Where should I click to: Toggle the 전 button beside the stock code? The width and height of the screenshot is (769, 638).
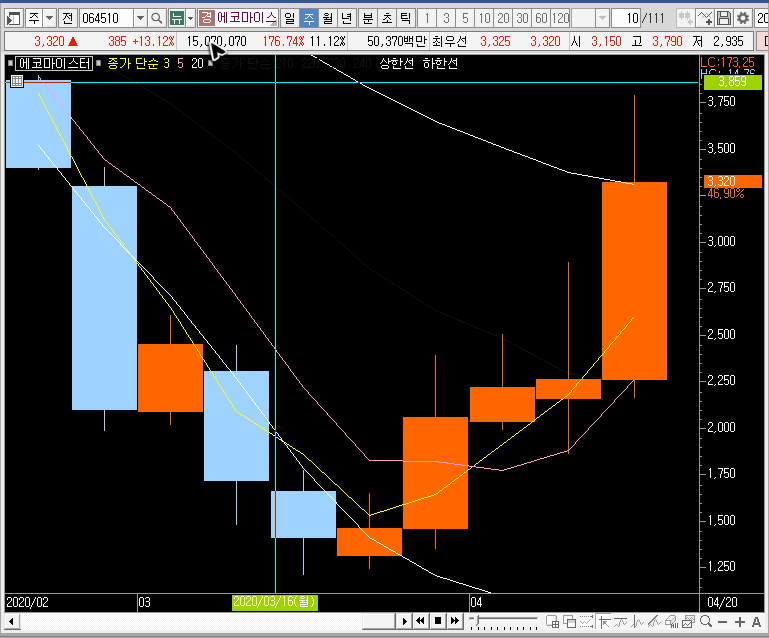pyautogui.click(x=68, y=19)
